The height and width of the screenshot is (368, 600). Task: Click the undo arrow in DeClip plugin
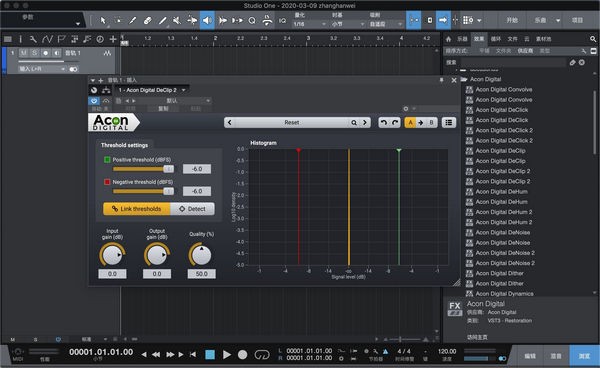(384, 122)
